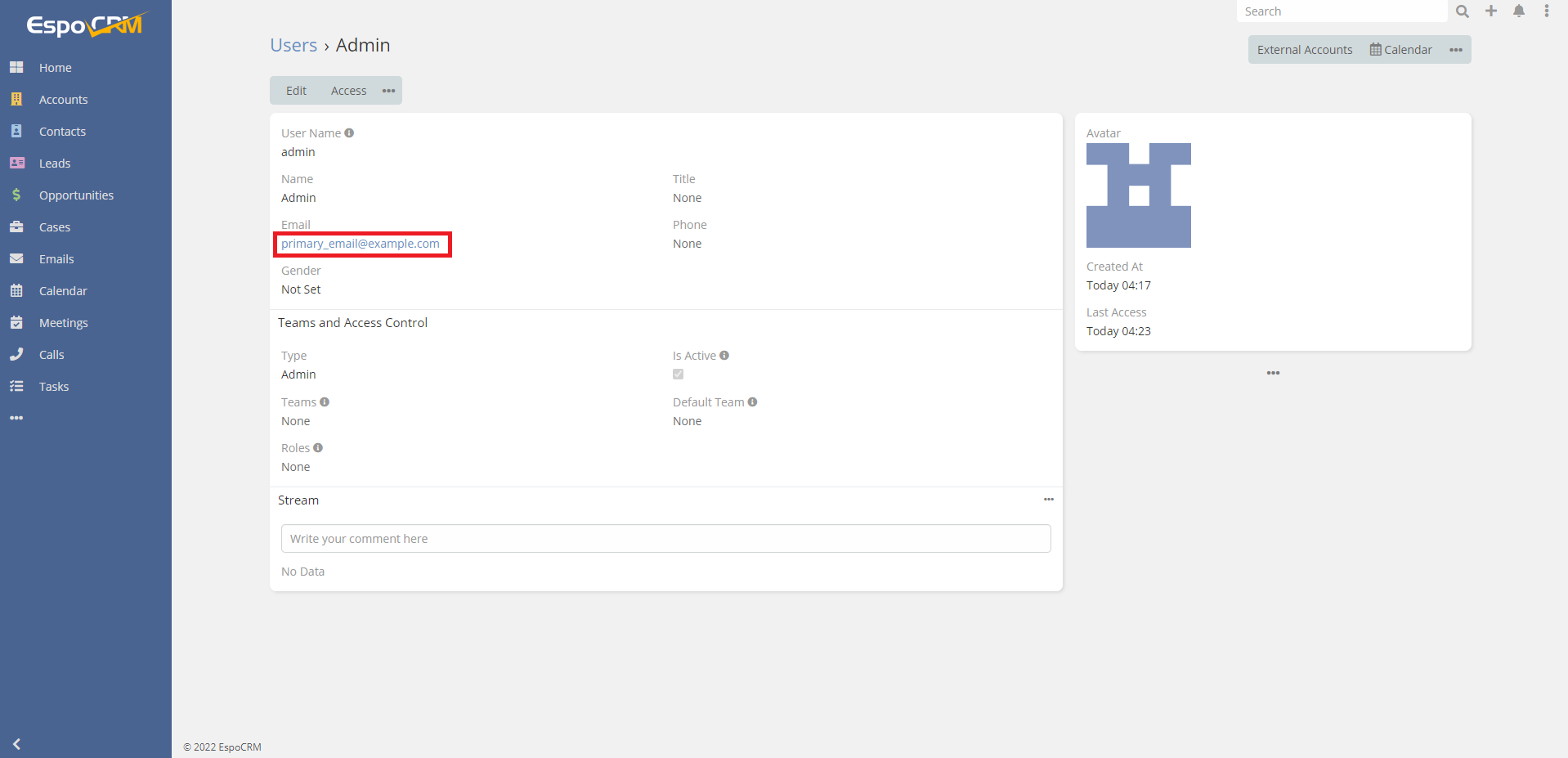Click the search magnifier icon

tap(1462, 11)
